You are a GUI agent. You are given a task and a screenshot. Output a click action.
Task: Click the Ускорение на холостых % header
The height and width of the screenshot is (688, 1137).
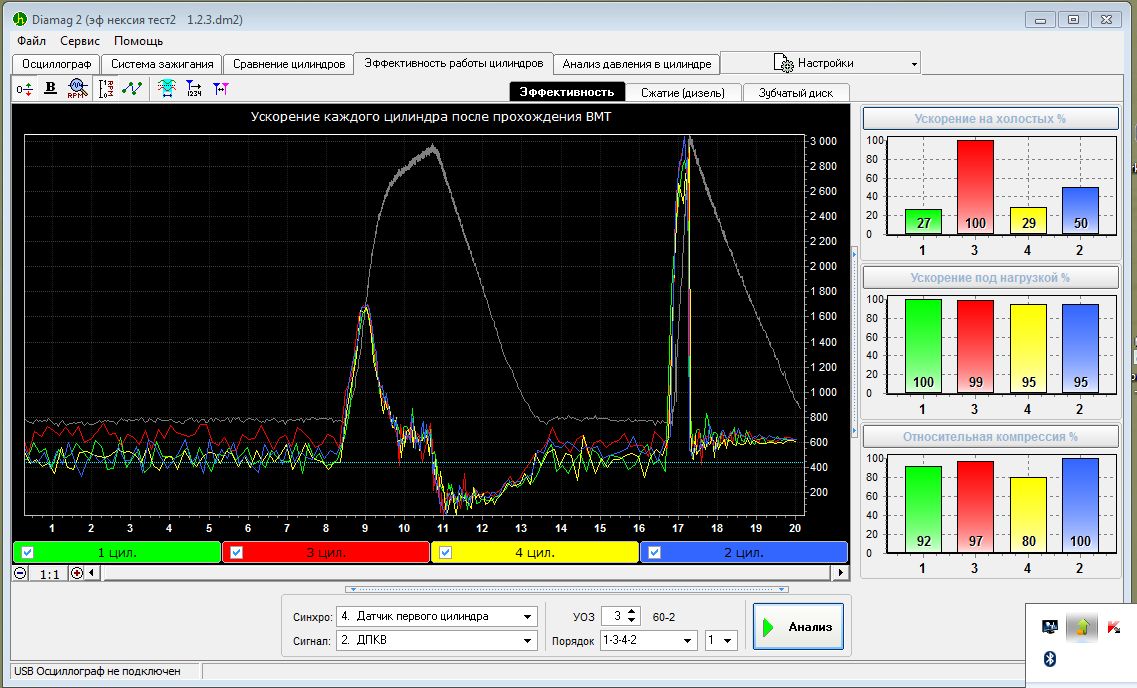tap(990, 119)
